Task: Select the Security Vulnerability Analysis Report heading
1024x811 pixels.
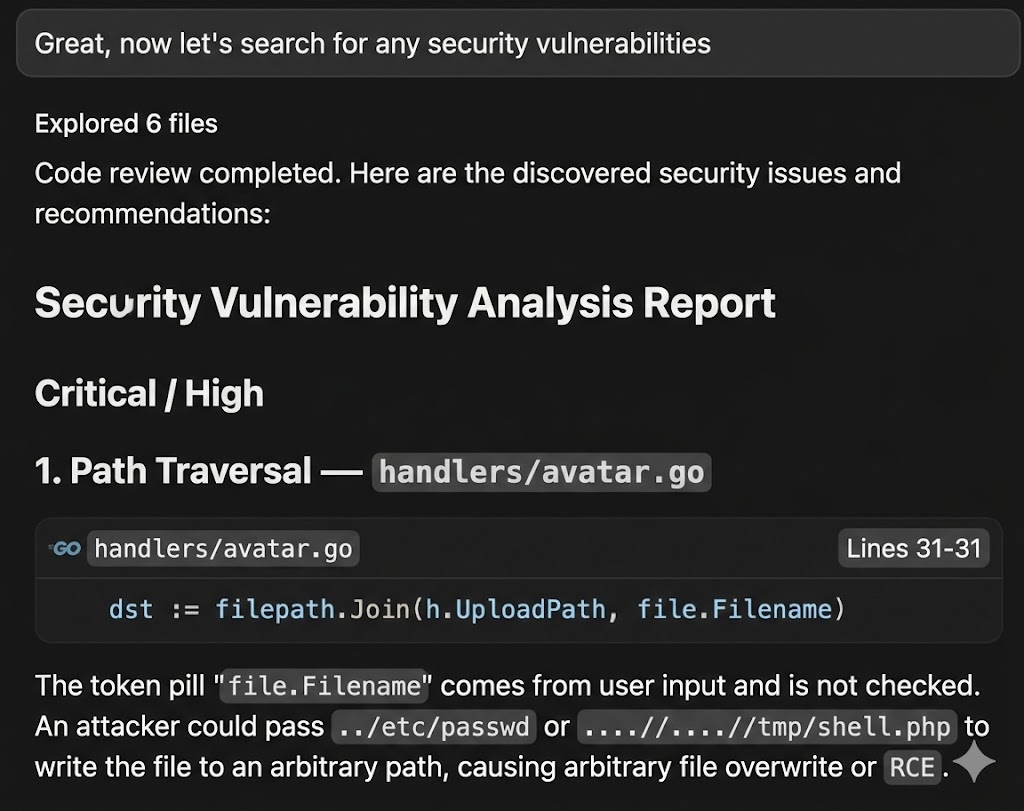Action: (405, 302)
